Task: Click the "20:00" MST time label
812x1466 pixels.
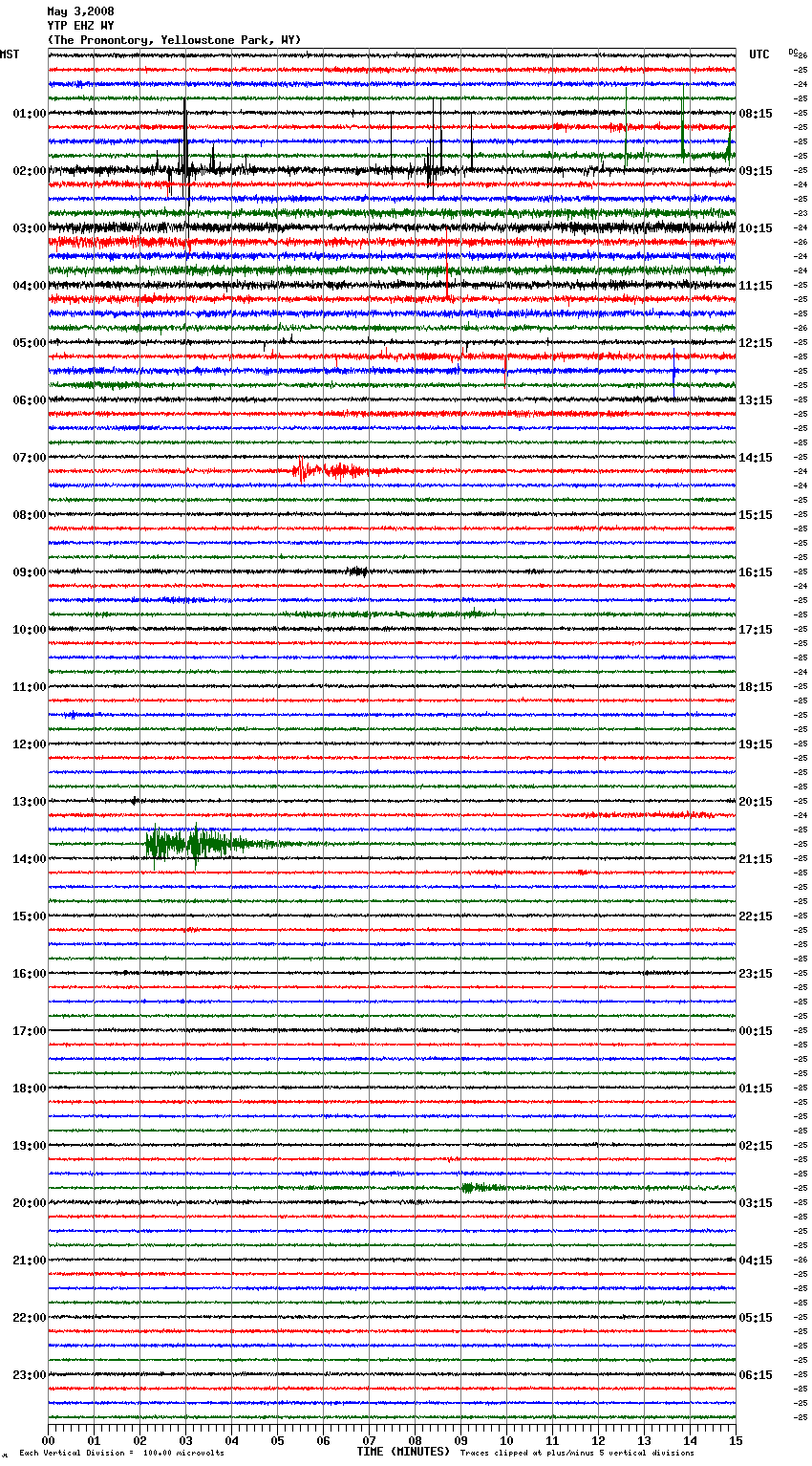Action: pyautogui.click(x=30, y=1203)
